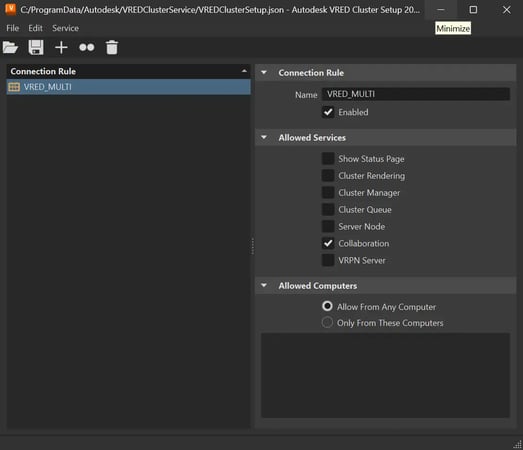The width and height of the screenshot is (523, 450).
Task: Add a new connection rule with plus icon
Action: pyautogui.click(x=61, y=48)
